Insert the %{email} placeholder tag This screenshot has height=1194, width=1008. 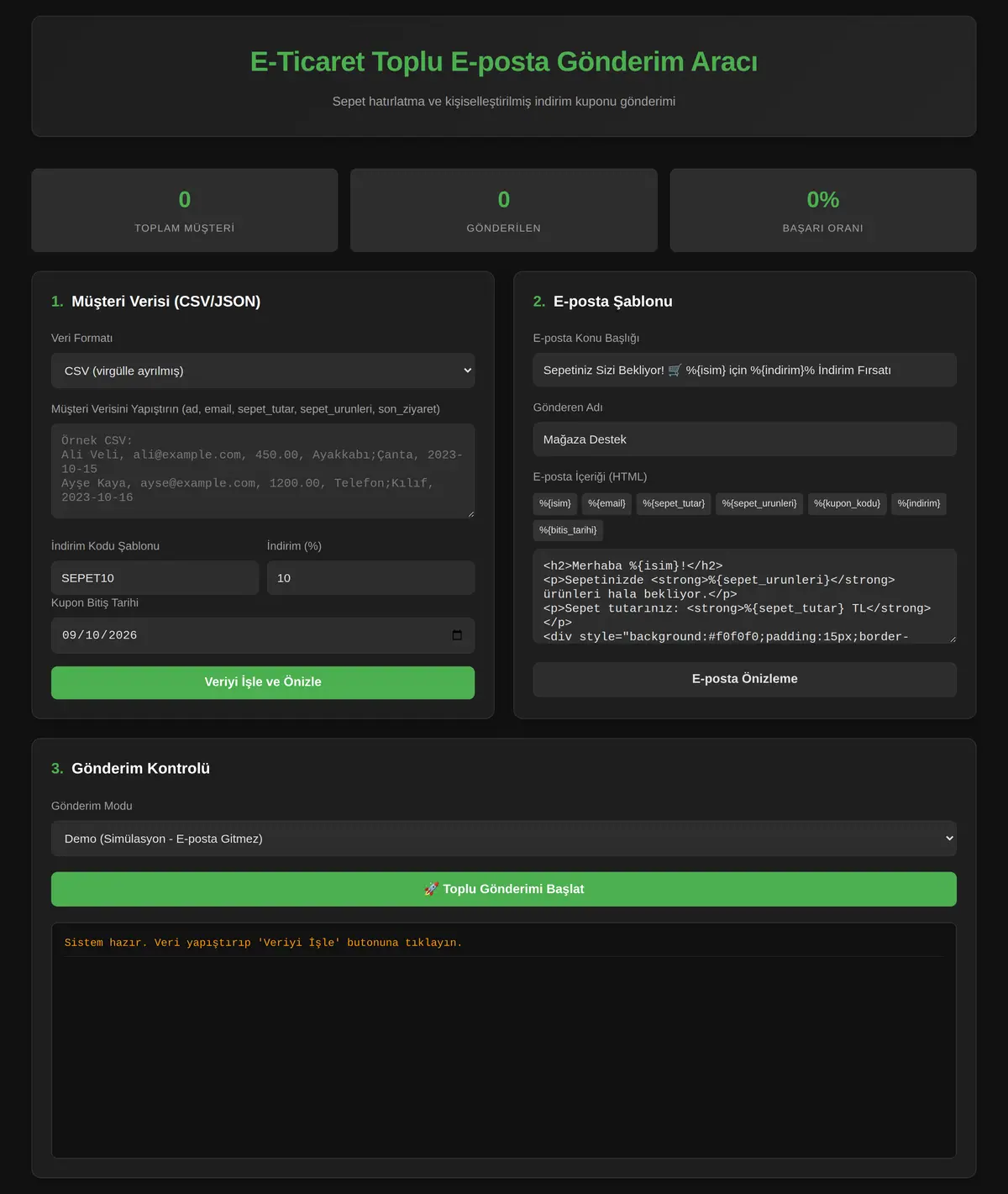606,503
